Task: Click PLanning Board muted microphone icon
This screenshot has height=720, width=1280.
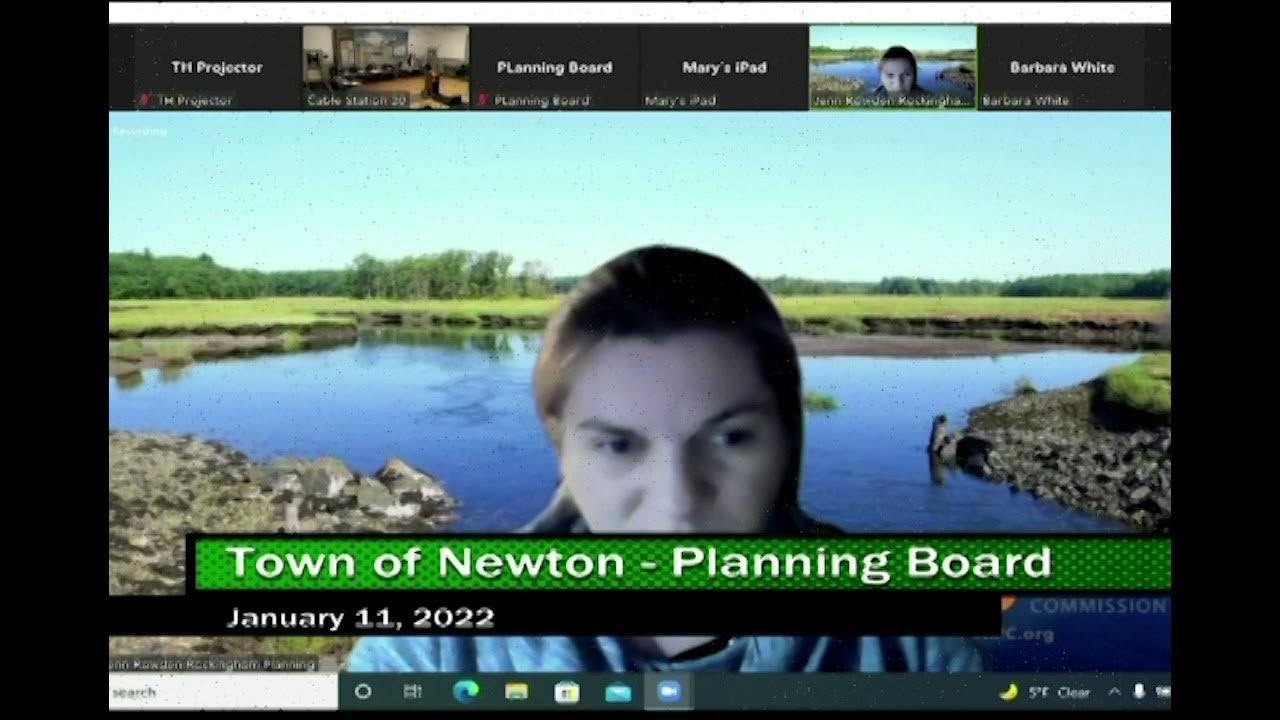Action: (483, 100)
